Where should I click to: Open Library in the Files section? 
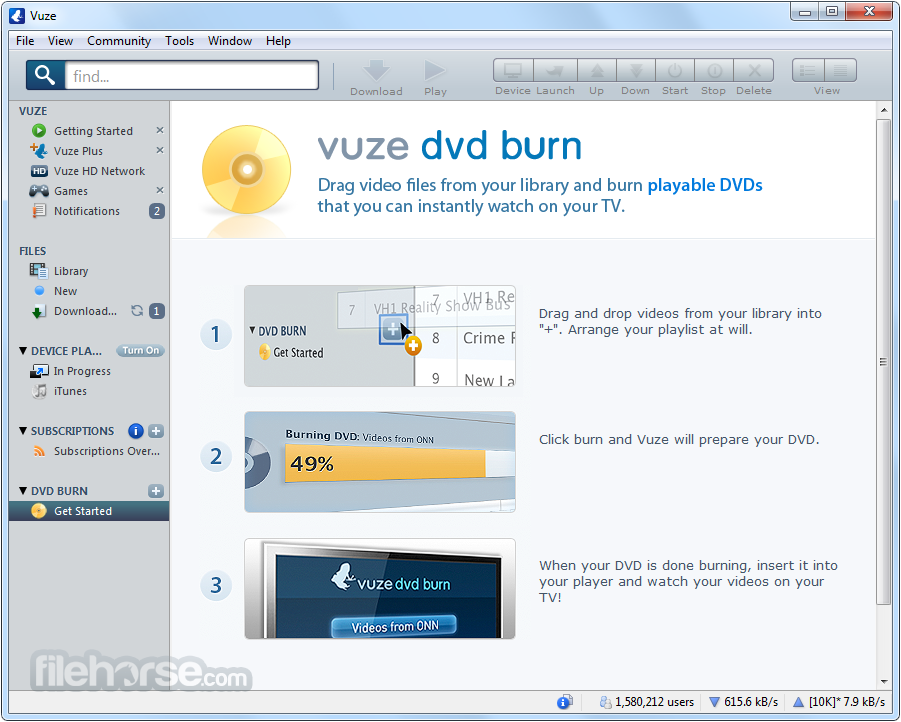pyautogui.click(x=71, y=271)
